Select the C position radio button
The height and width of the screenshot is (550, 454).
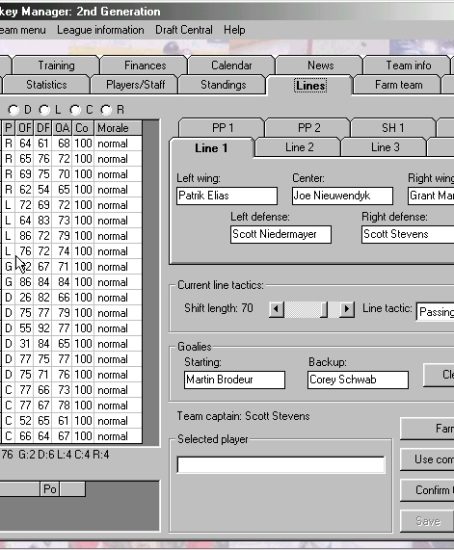[x=75, y=110]
